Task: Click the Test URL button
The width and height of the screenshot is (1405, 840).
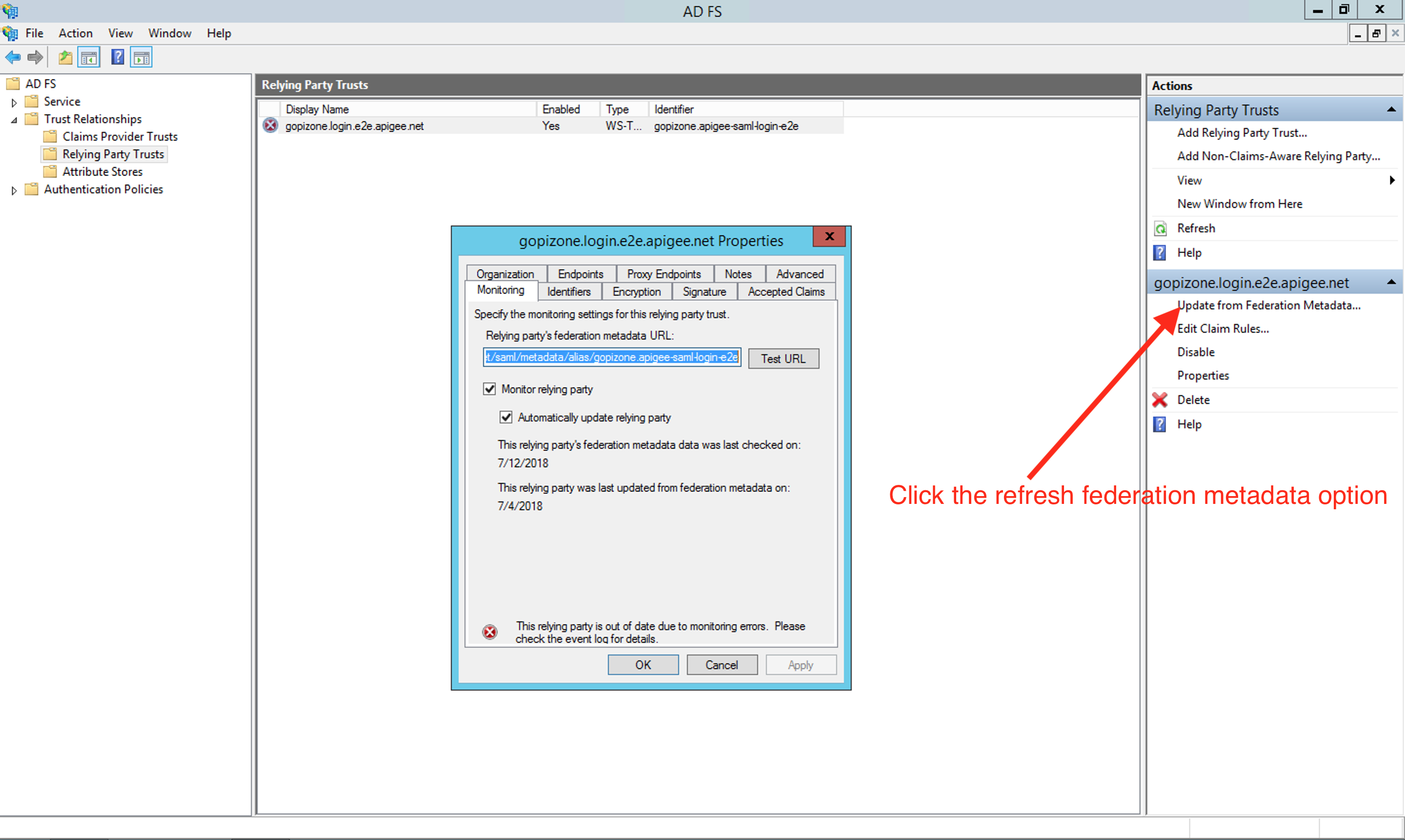Action: click(x=782, y=358)
